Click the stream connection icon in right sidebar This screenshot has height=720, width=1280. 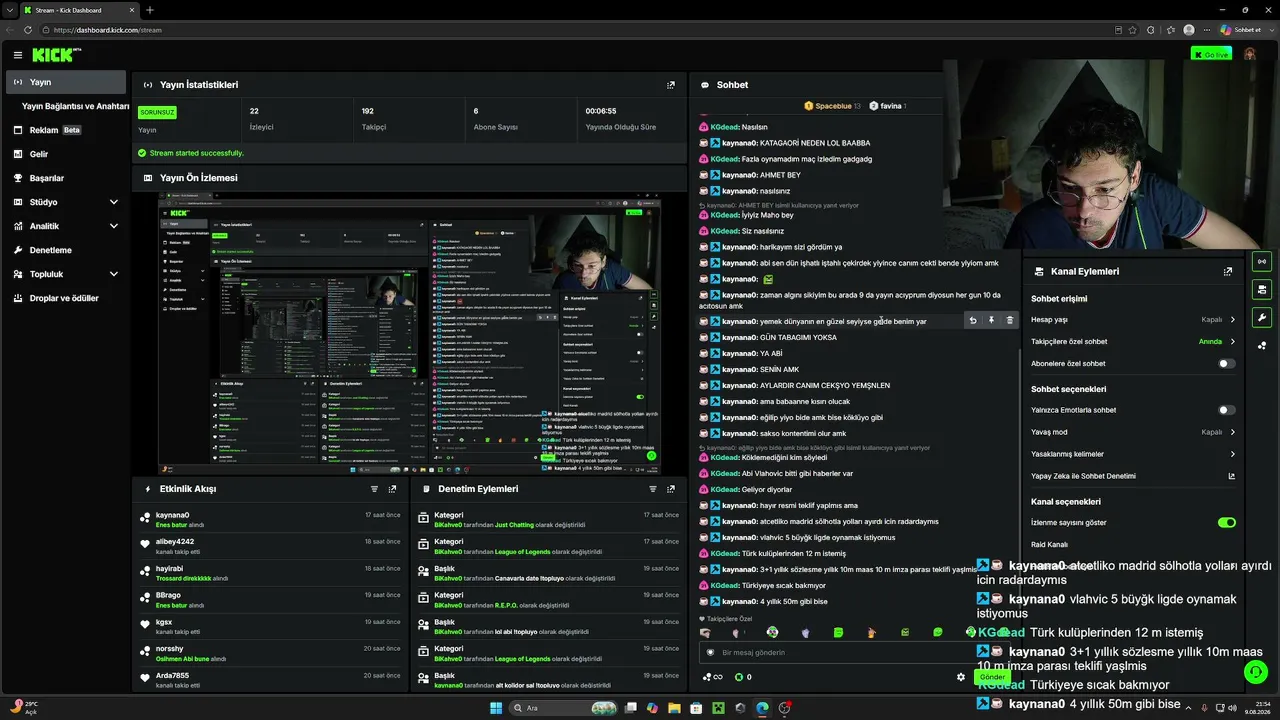tap(1262, 262)
